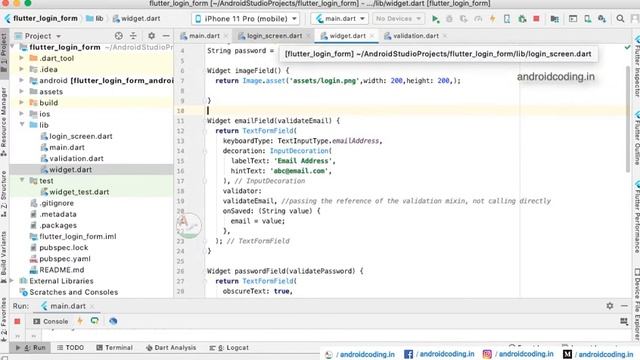This screenshot has height=360, width=640.
Task: Hot reload lightning icon in Run panel
Action: click(x=80, y=321)
